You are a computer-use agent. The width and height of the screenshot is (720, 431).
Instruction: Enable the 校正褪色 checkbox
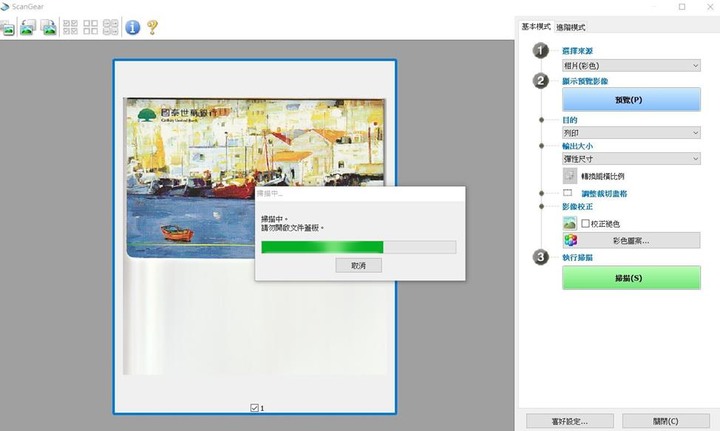click(x=585, y=224)
